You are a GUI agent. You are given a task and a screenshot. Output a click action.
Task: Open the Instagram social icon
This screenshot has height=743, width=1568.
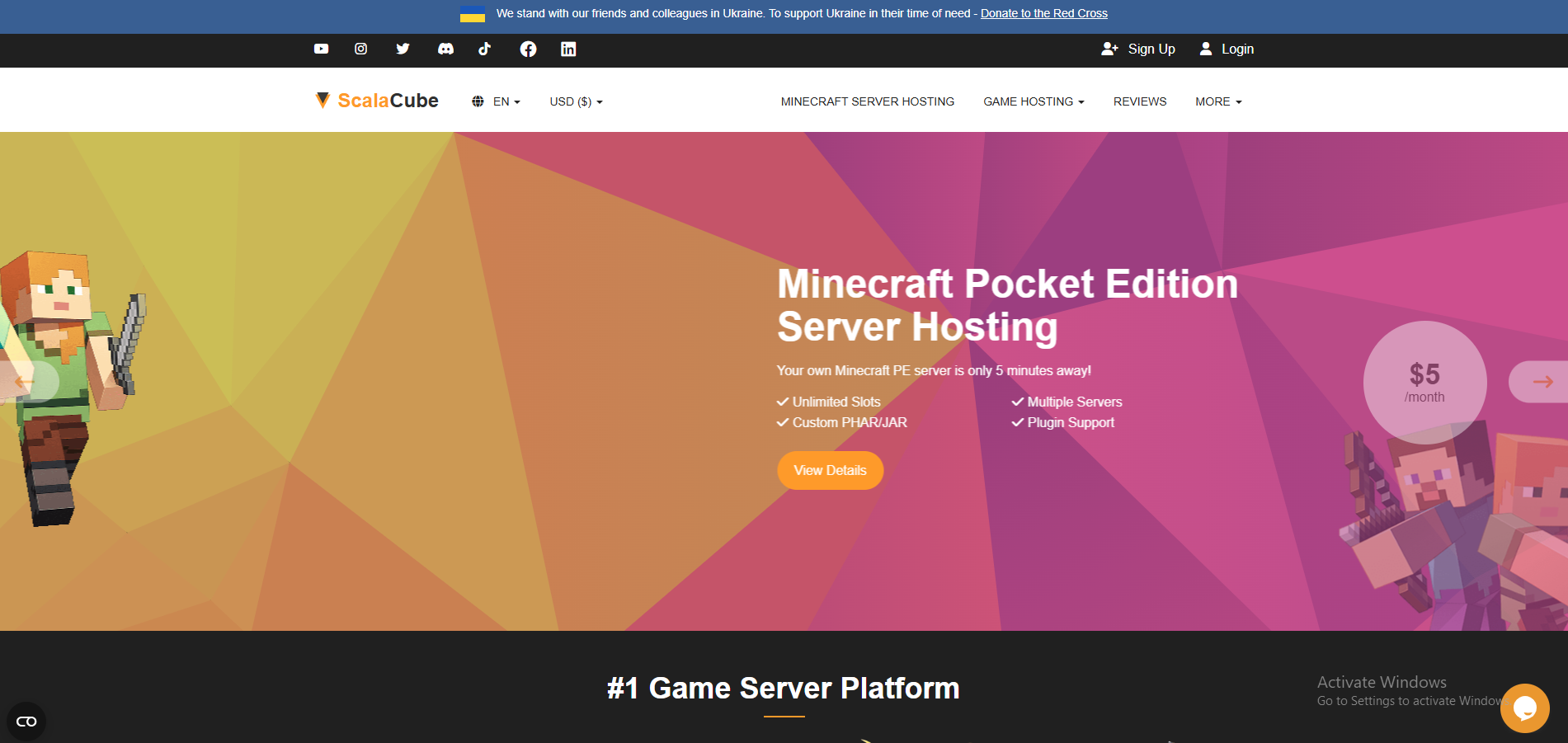pyautogui.click(x=360, y=49)
